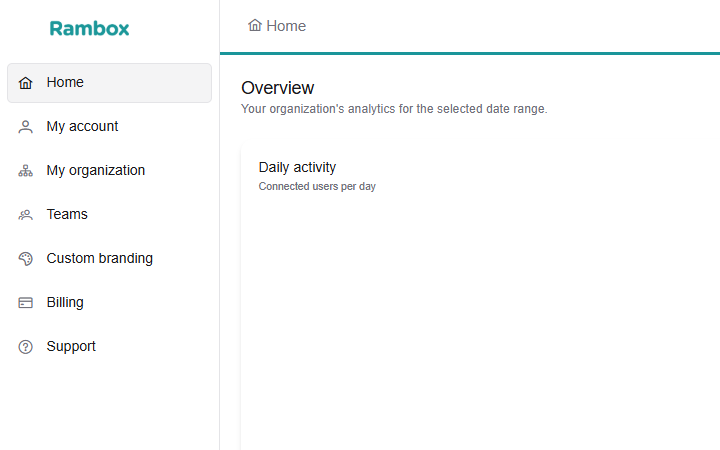Navigate to Teams section
The image size is (720, 450).
(109, 215)
